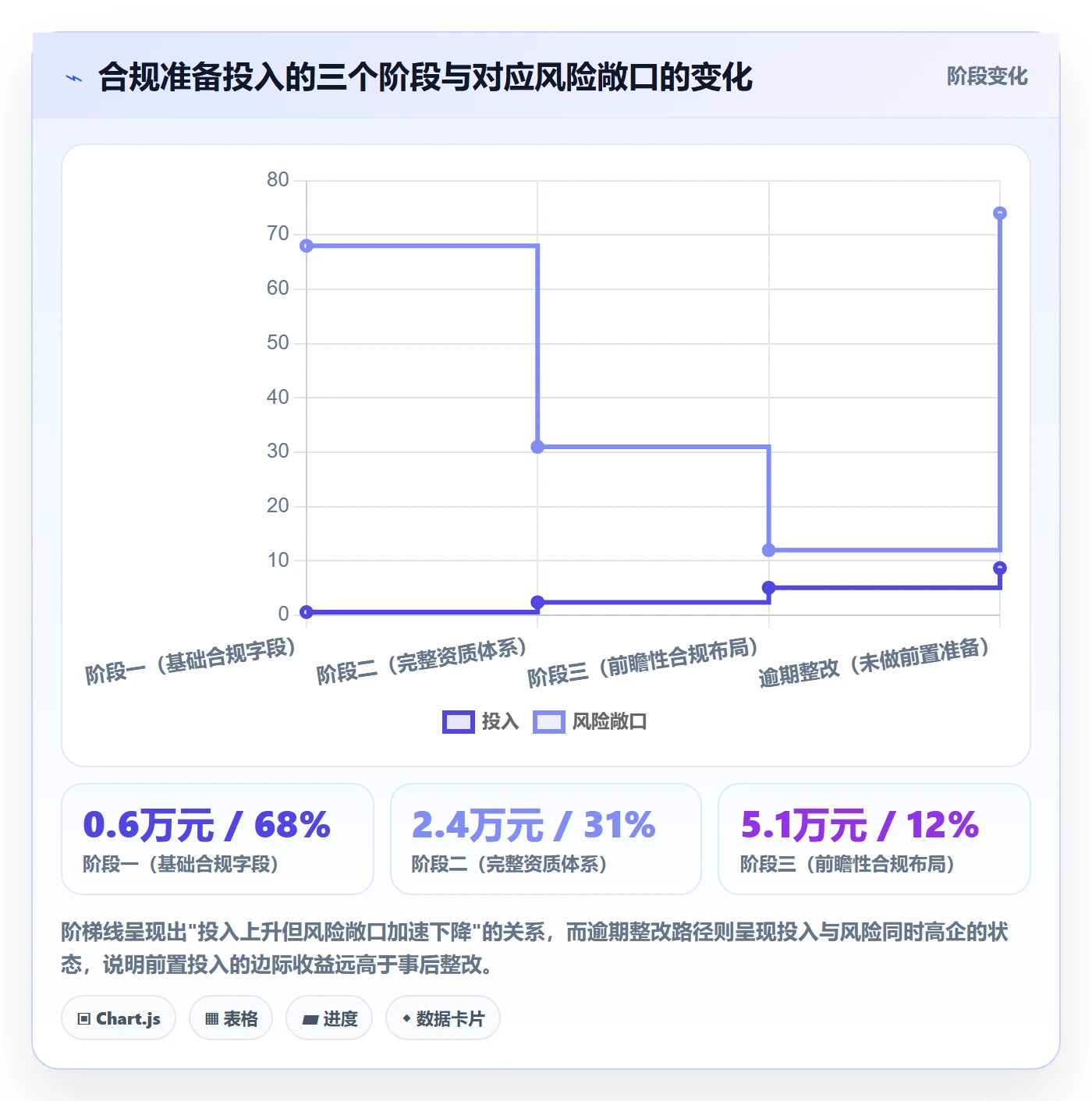1092x1101 pixels.
Task: Click card caption 阶段三（前瞻性合规布局）
Action: pyautogui.click(x=848, y=864)
